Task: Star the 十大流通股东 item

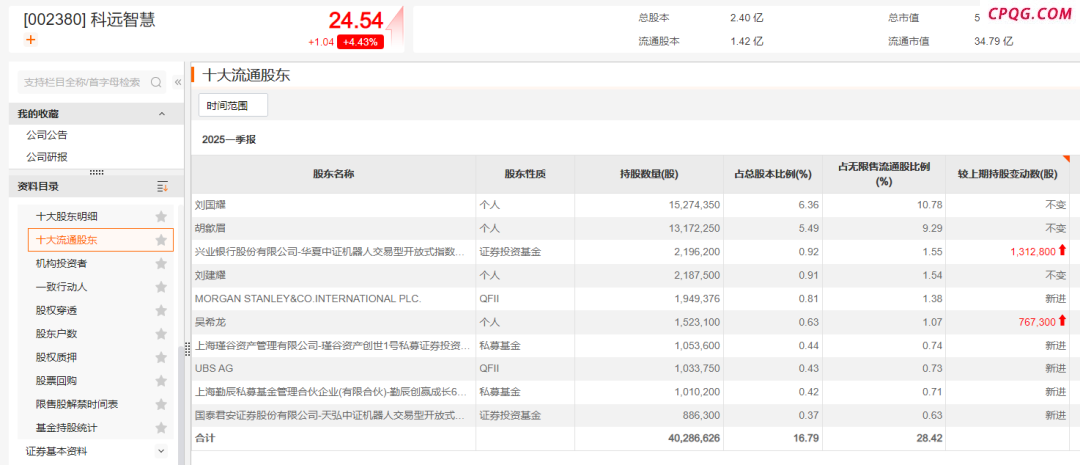Action: click(x=161, y=240)
